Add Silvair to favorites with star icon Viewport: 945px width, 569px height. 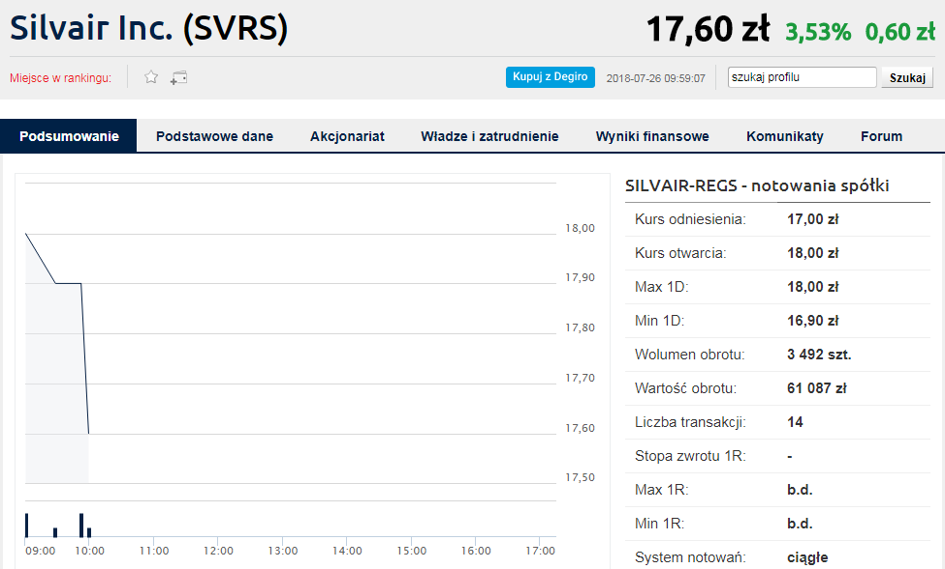(151, 77)
